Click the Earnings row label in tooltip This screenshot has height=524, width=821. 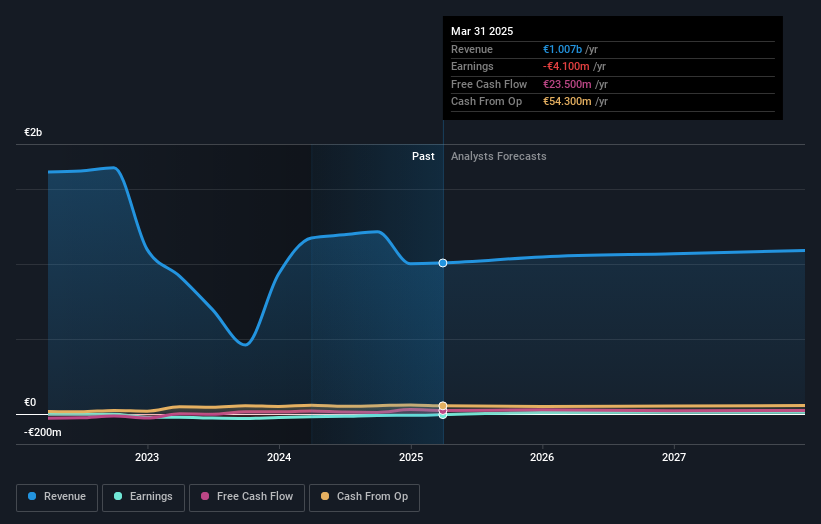coord(472,66)
